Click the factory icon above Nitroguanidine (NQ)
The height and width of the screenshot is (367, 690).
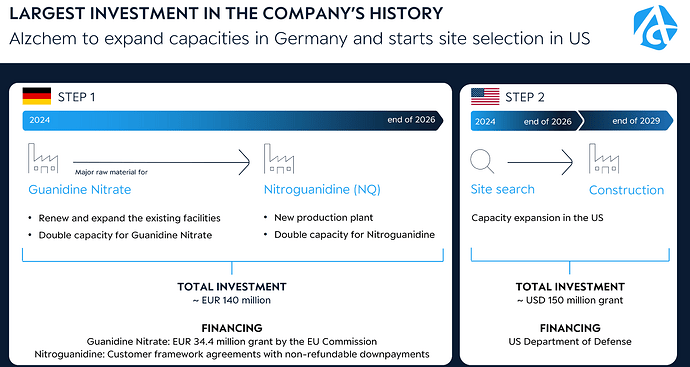279,158
